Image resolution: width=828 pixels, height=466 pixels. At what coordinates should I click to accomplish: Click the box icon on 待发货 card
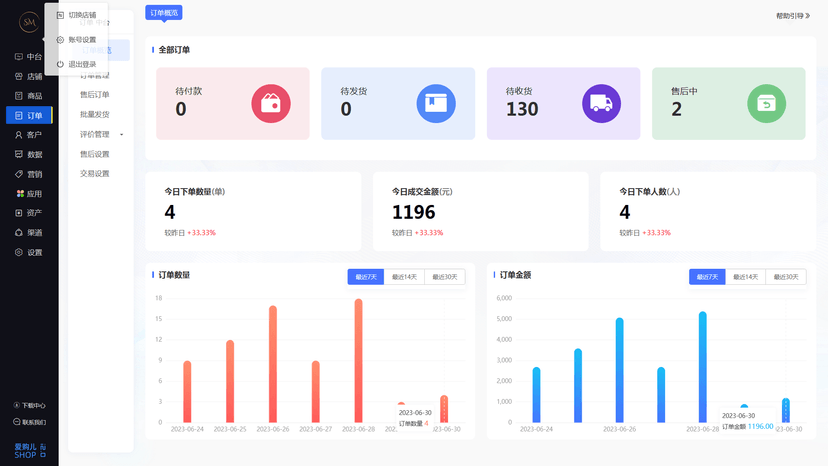tap(435, 103)
